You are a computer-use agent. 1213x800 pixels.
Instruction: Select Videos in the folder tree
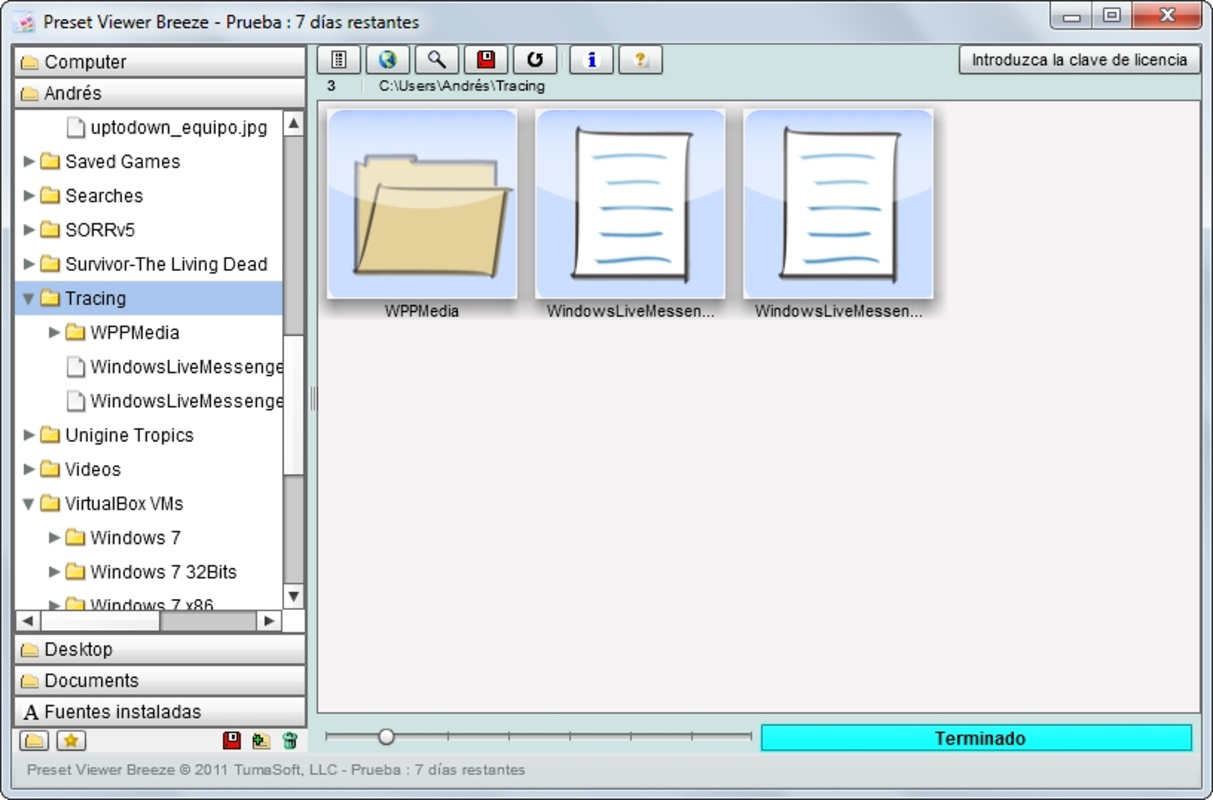(93, 469)
